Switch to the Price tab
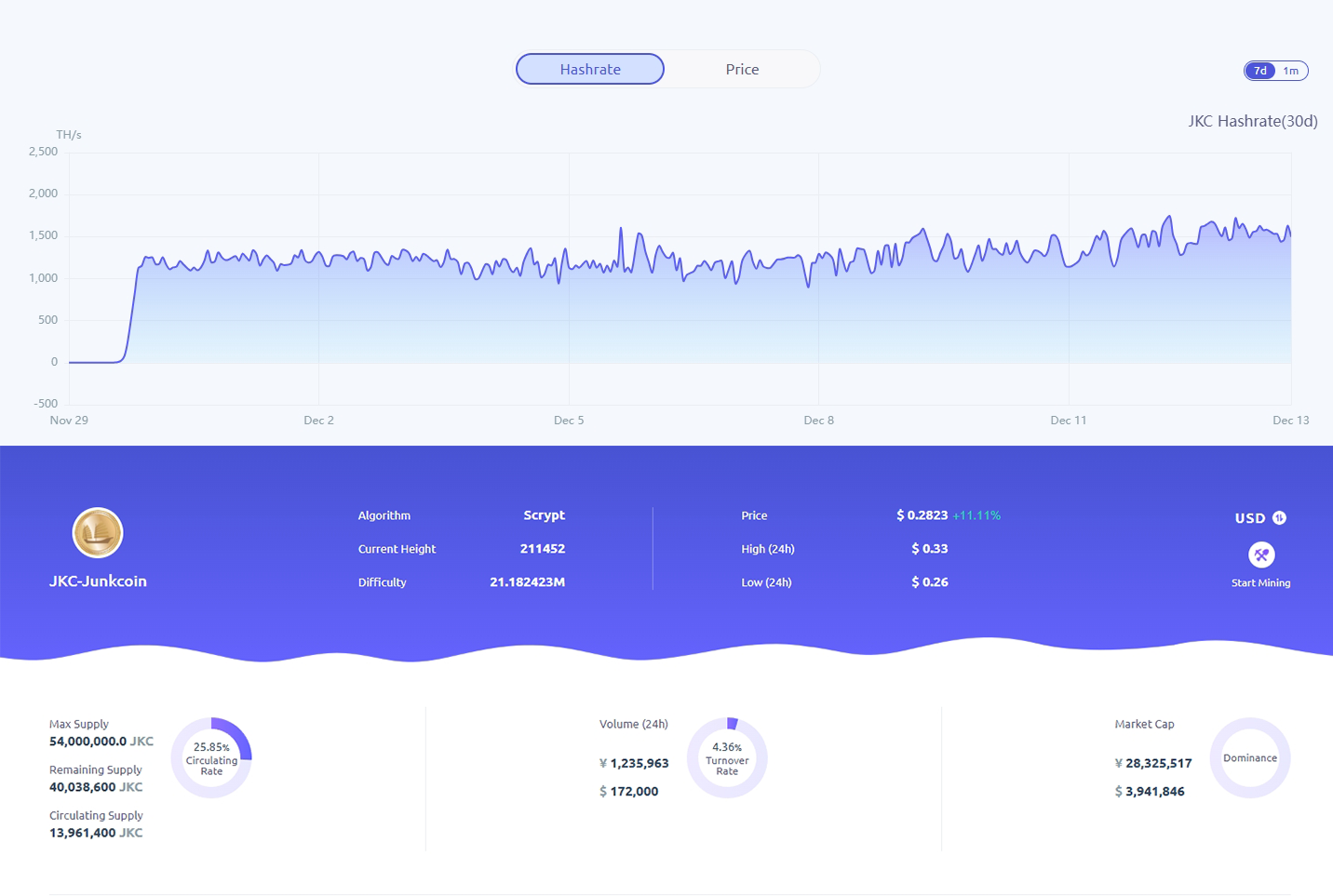1333x896 pixels. pyautogui.click(x=742, y=69)
